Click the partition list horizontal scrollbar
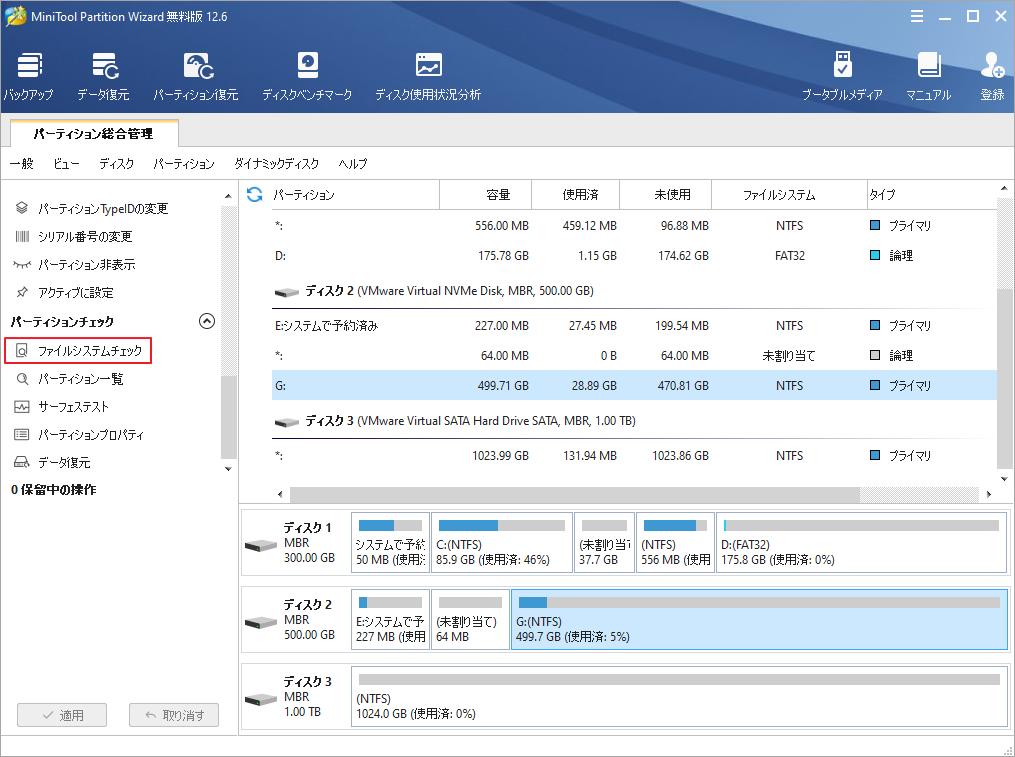 click(575, 494)
